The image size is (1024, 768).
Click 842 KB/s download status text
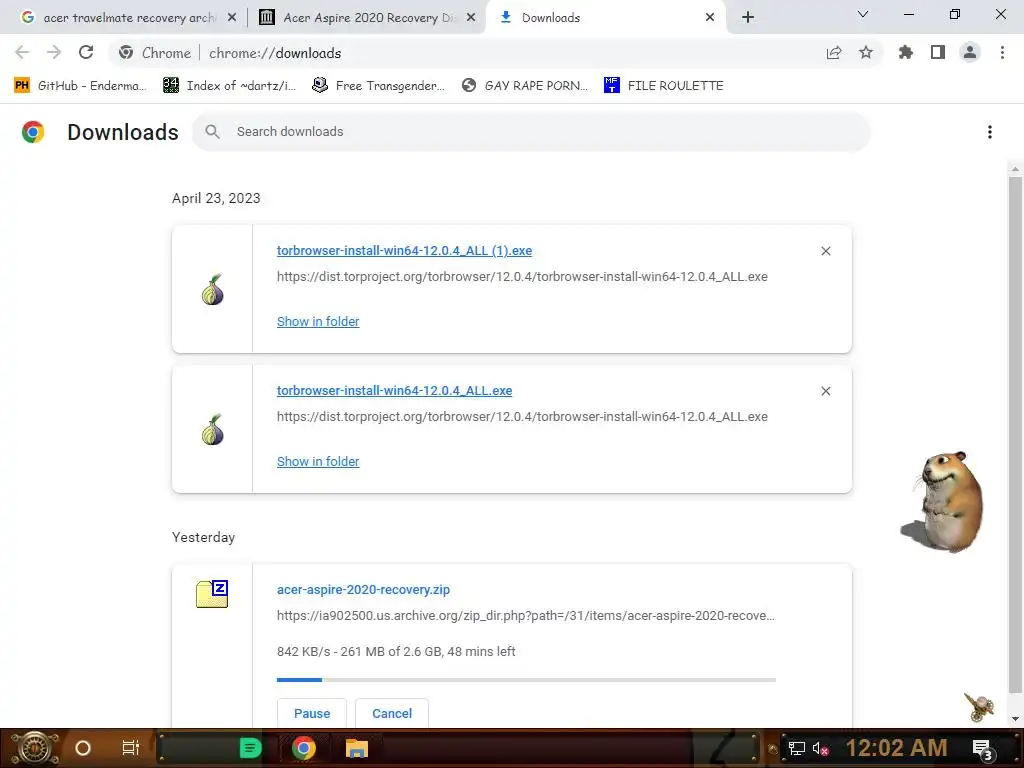click(396, 651)
